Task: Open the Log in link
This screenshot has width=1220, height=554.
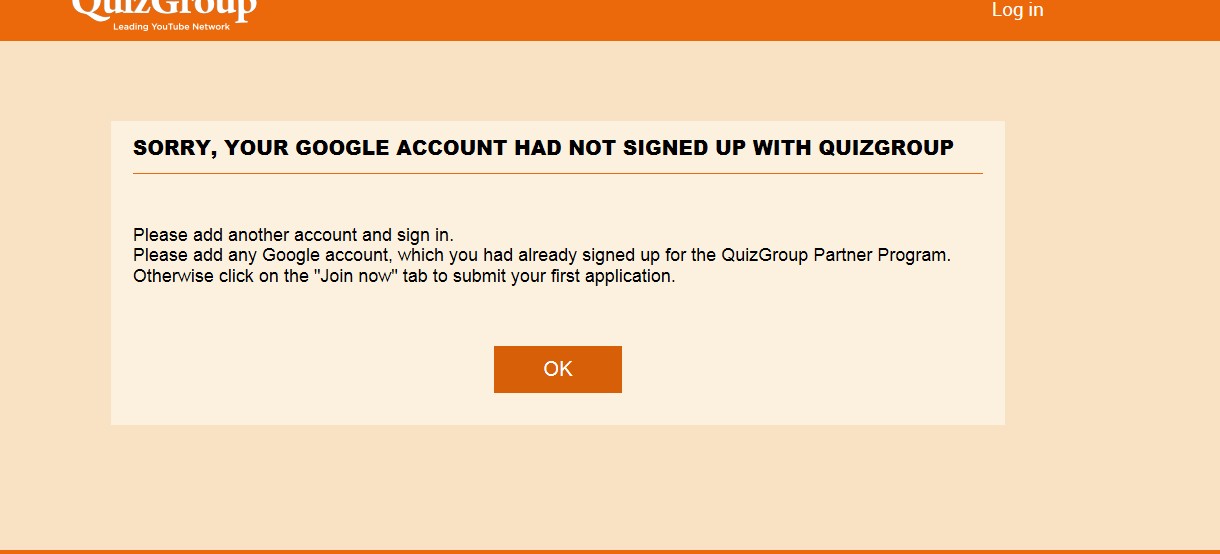Action: pos(1017,10)
